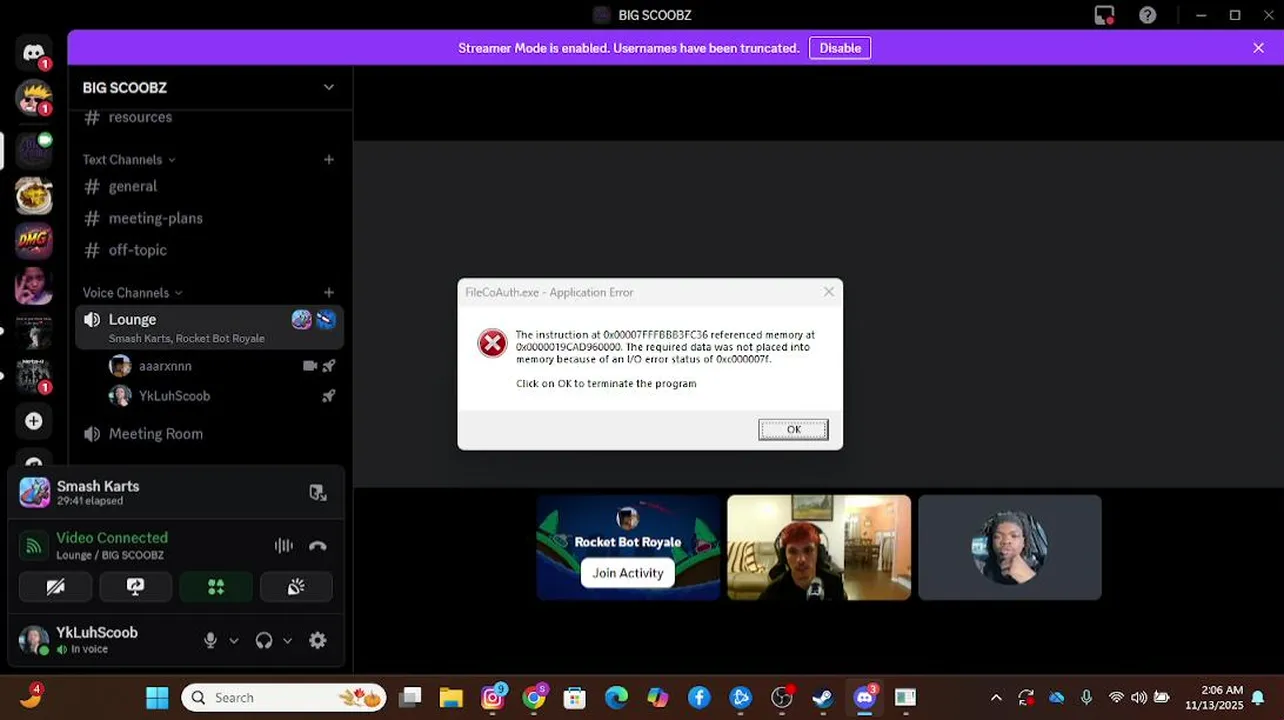
Task: Open headphone output options chevron
Action: (287, 641)
